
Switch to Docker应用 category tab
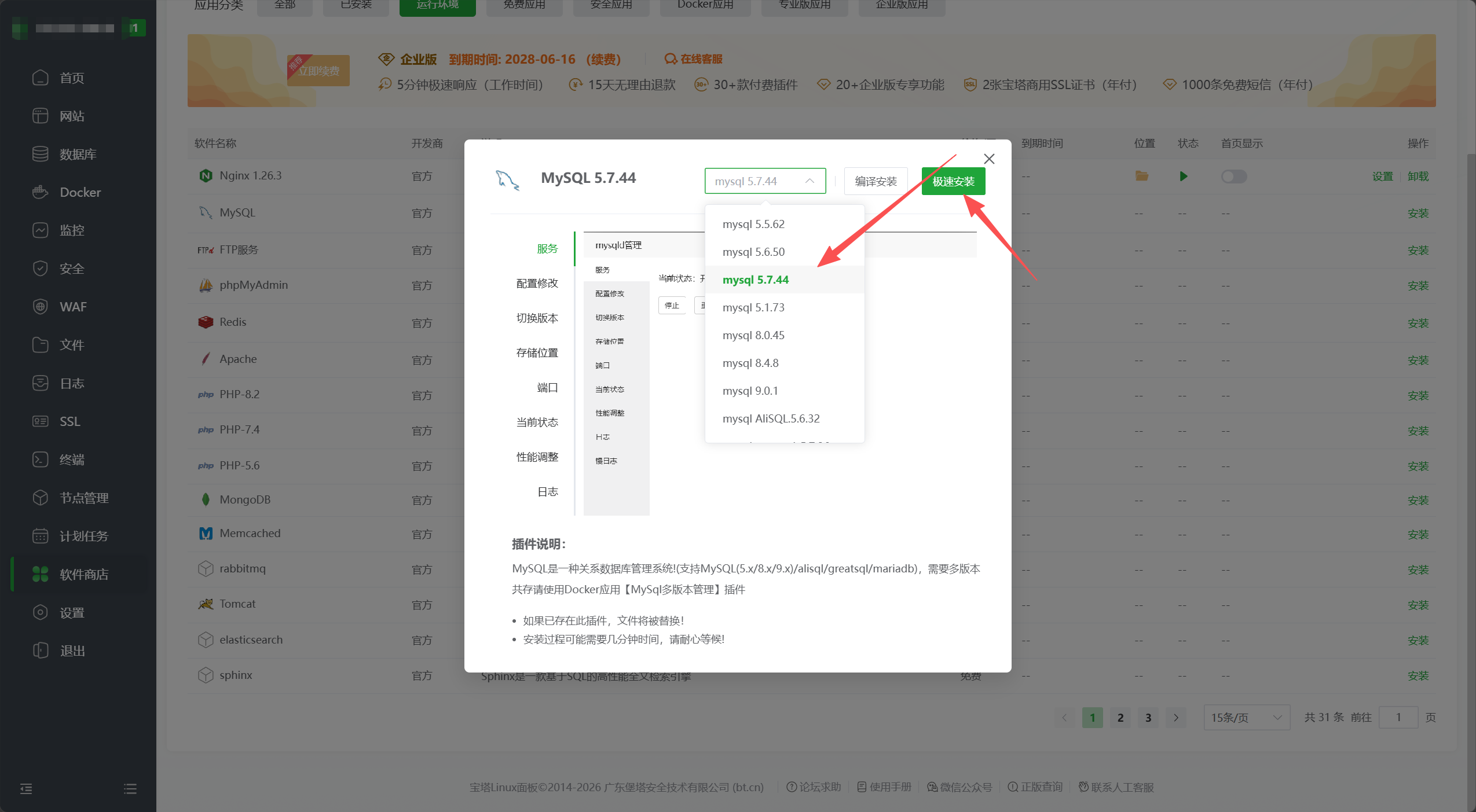click(x=705, y=6)
